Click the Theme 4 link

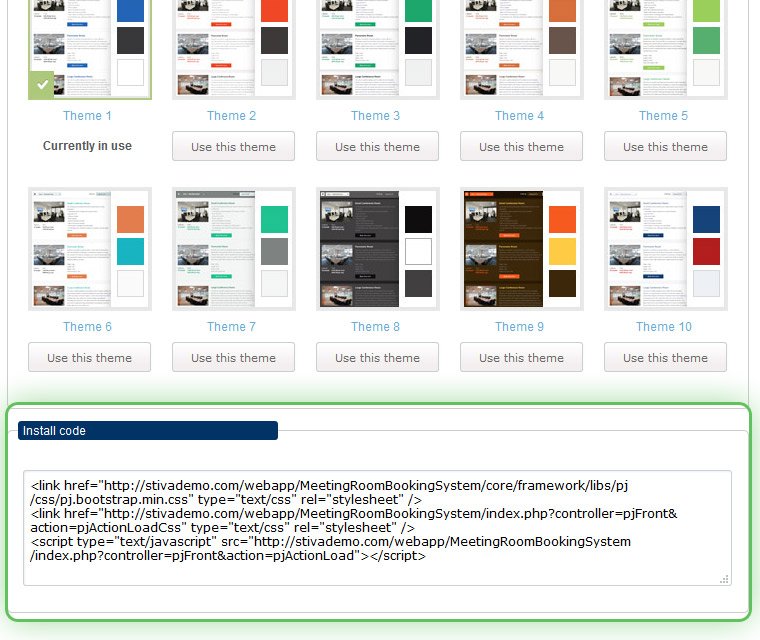point(519,116)
